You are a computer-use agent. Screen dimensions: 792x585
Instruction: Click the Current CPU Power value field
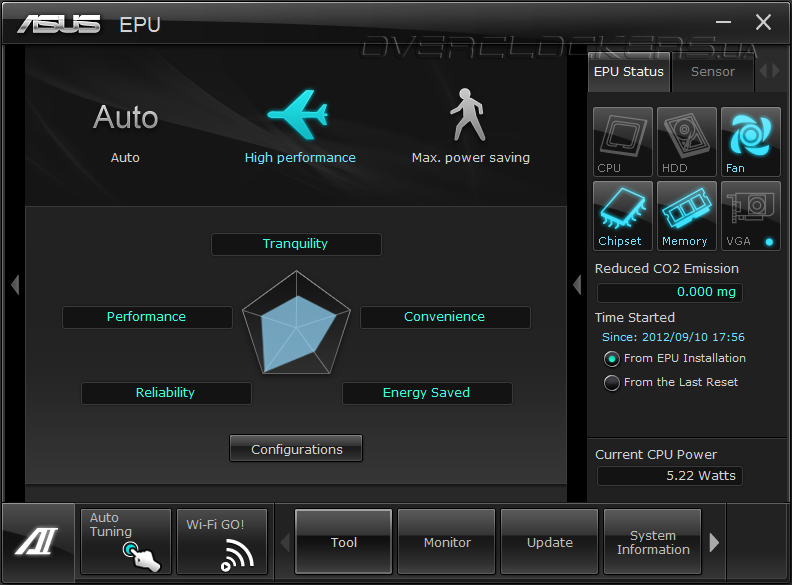tap(670, 476)
